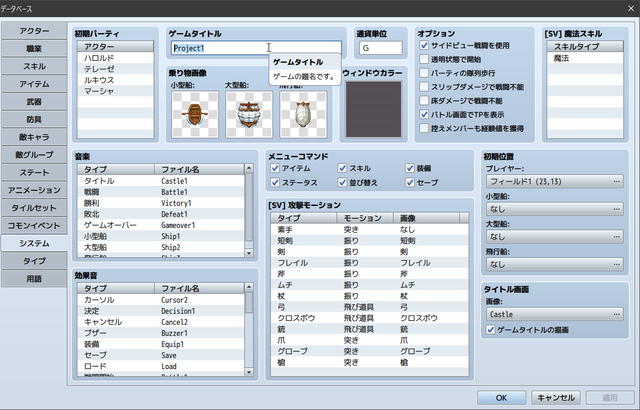
Task: Select キャンセル Cancel2 sound effect row
Action: coord(161,322)
